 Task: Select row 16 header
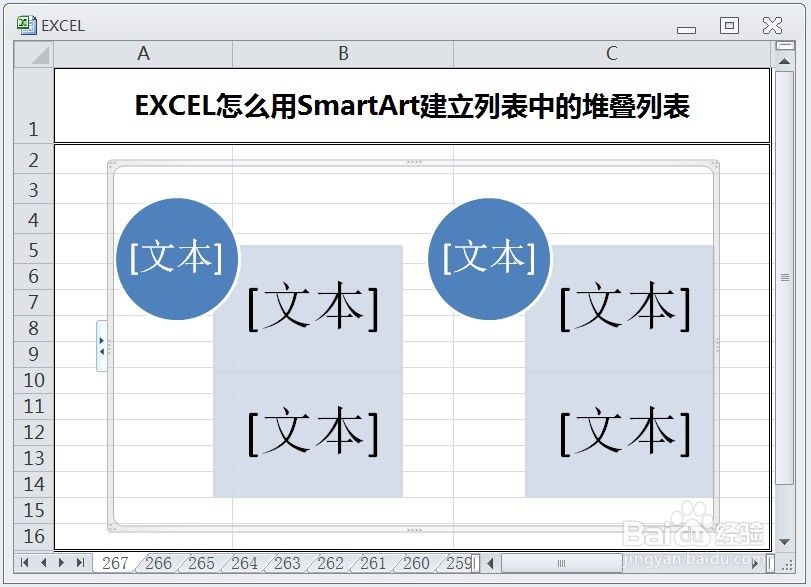[x=34, y=536]
